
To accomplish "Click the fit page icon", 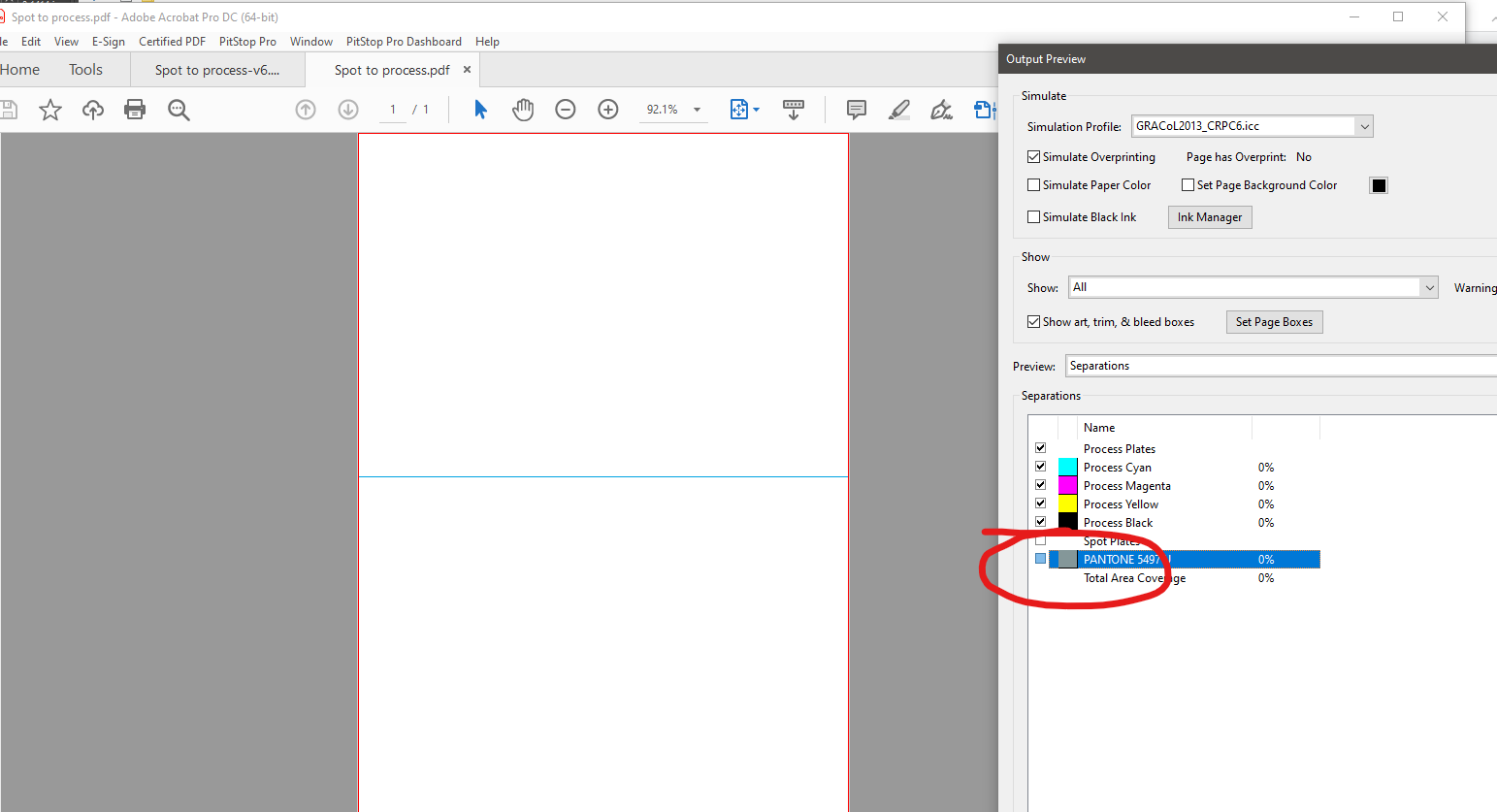I will click(739, 110).
